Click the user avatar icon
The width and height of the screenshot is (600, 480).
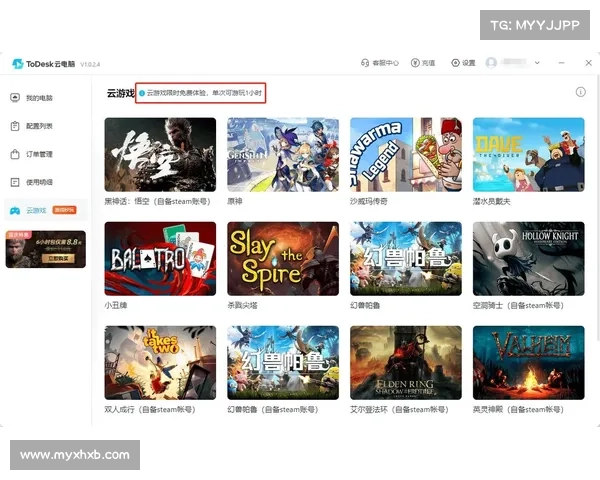tap(491, 63)
